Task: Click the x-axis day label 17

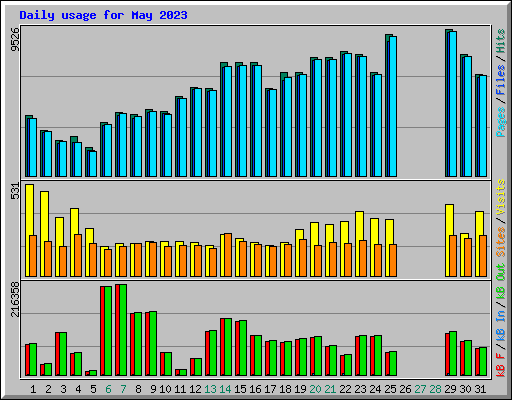Action: (x=270, y=389)
